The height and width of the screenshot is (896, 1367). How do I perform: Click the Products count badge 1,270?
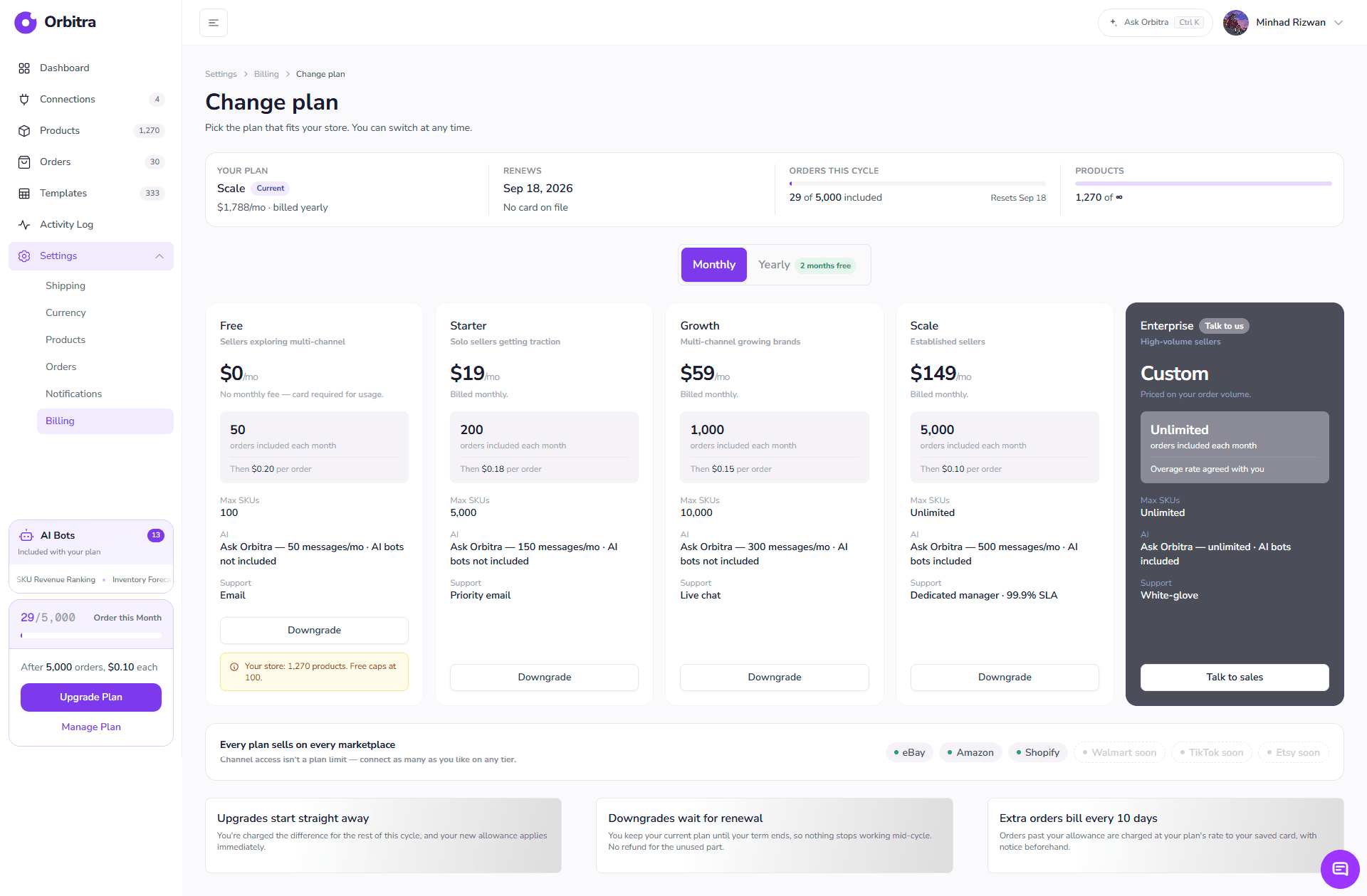(x=149, y=131)
